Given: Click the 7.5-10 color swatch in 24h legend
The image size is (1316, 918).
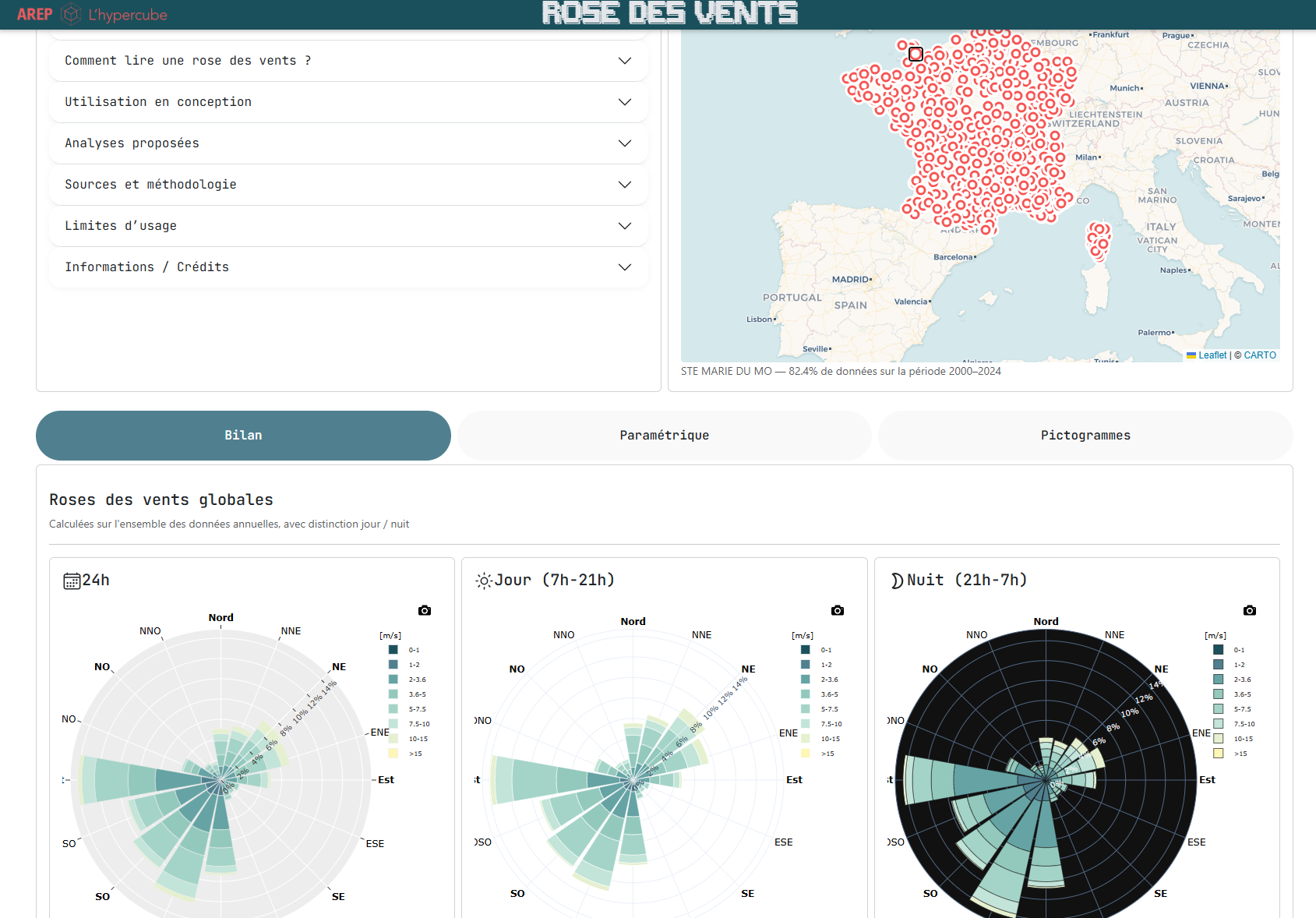Looking at the screenshot, I should (x=393, y=724).
